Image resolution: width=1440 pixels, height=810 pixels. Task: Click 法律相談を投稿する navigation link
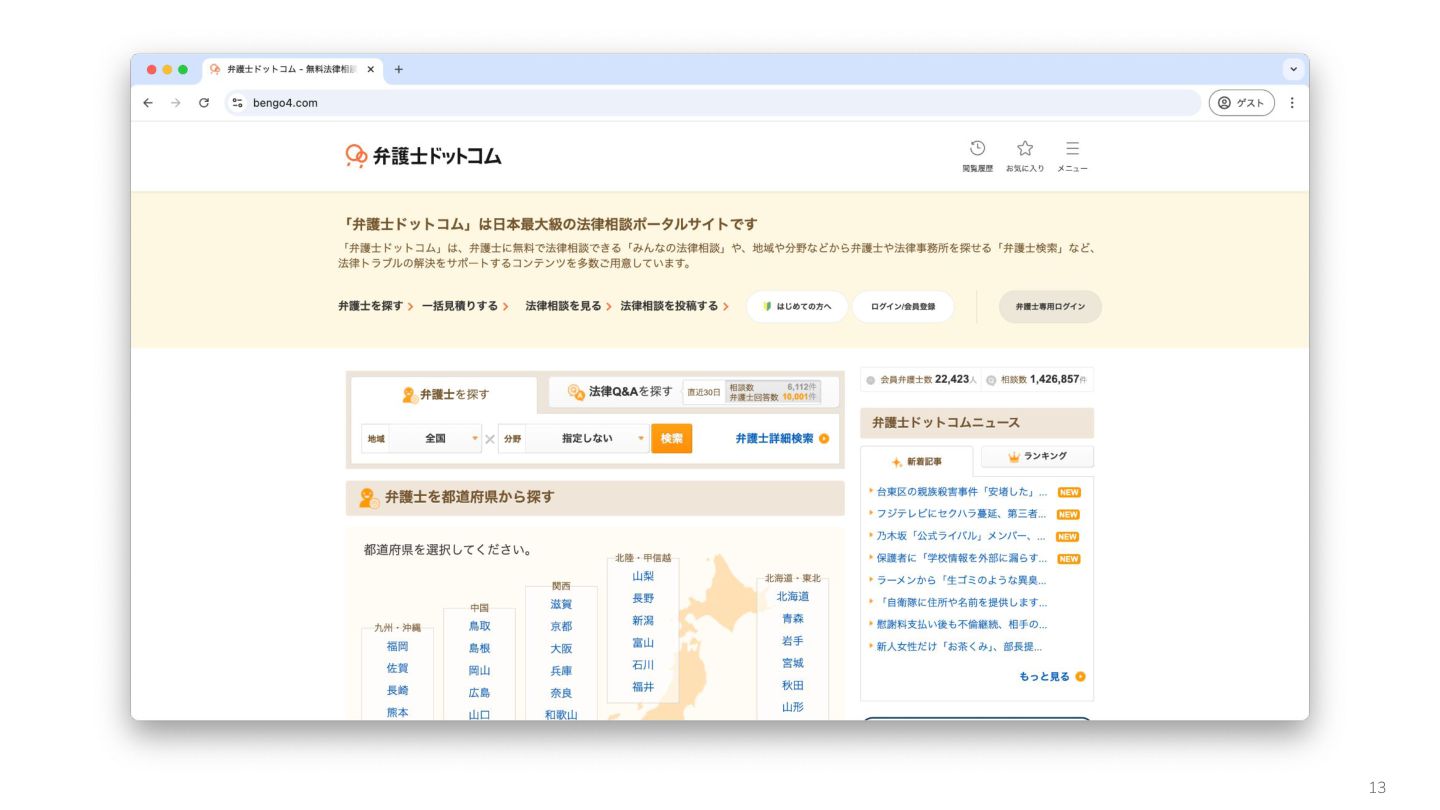(675, 306)
